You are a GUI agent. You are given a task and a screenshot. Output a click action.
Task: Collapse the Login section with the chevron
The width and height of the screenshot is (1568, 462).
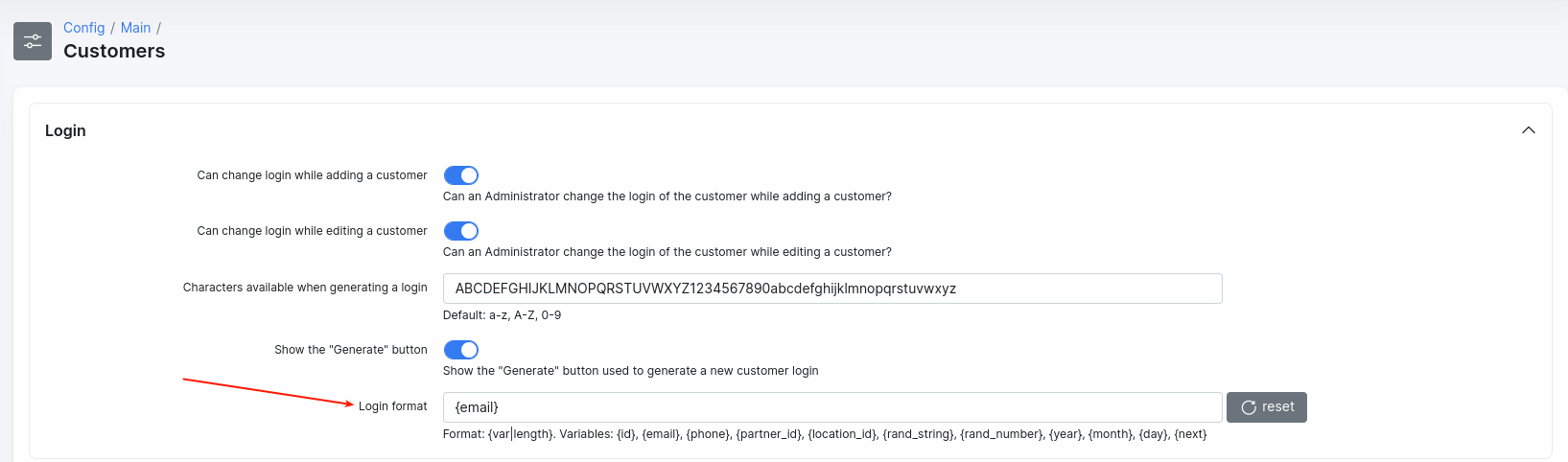(x=1529, y=130)
